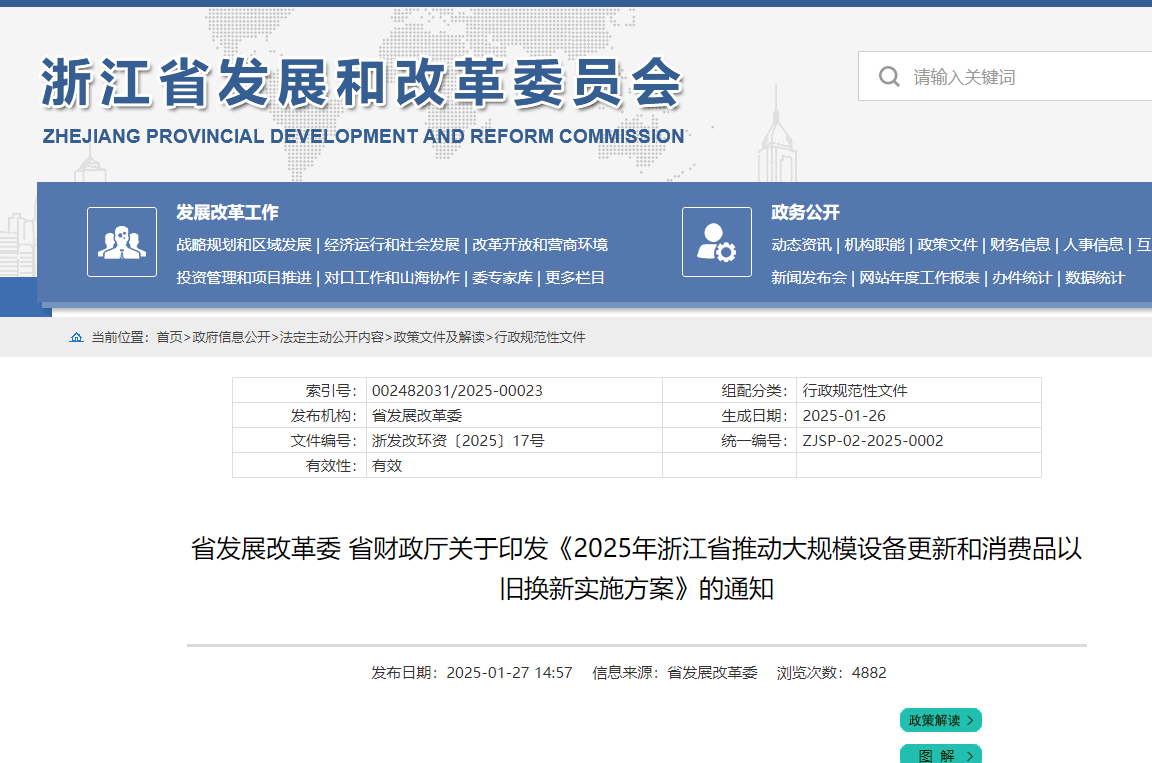Open 新闻发布会 link
This screenshot has height=763, width=1152.
pos(808,278)
